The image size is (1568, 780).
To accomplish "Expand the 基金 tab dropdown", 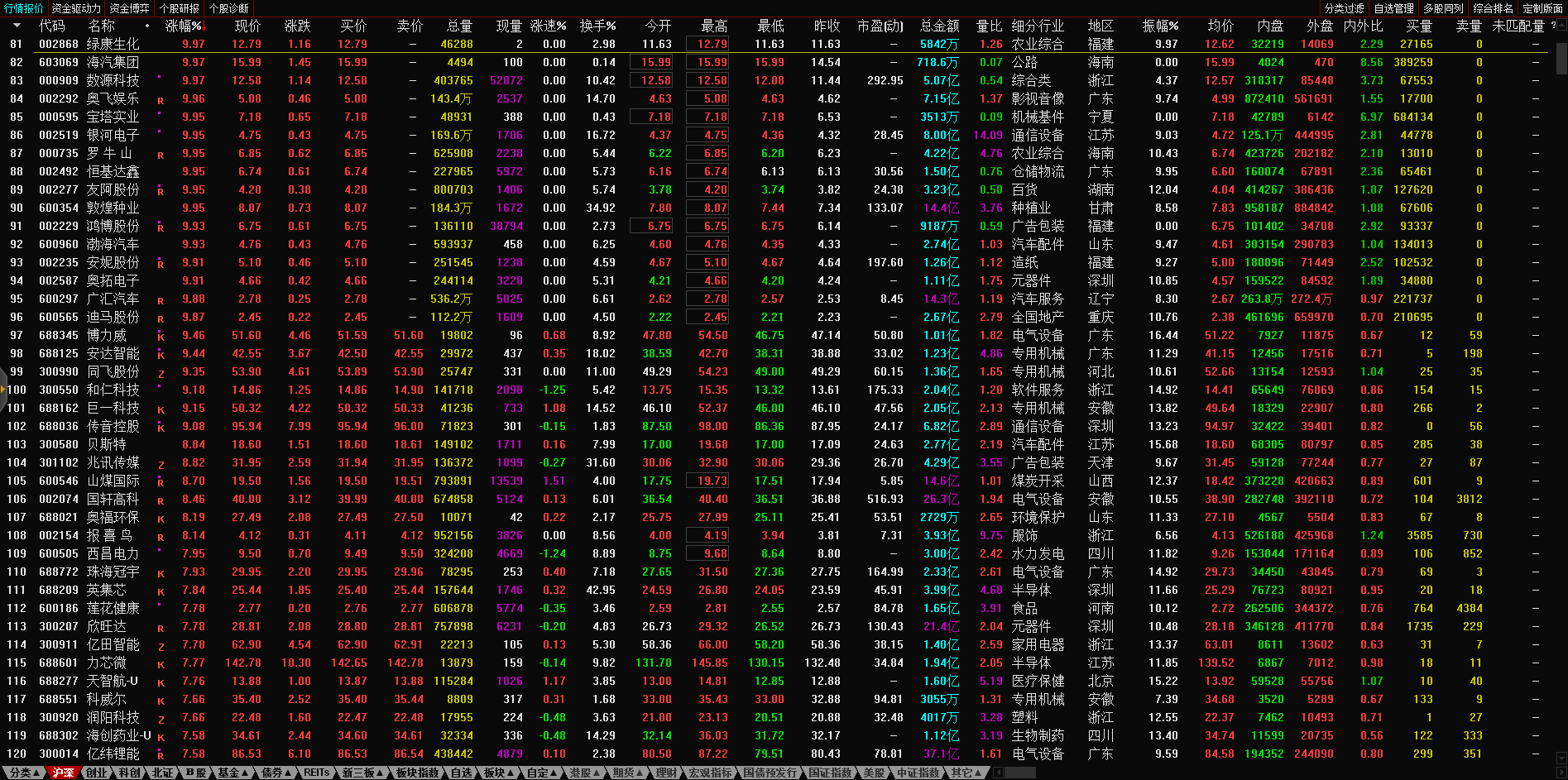I will 233,773.
